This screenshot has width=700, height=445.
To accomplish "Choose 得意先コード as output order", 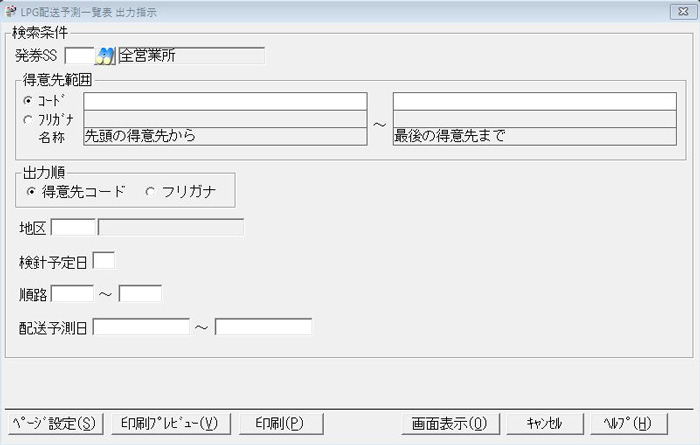I will click(32, 191).
